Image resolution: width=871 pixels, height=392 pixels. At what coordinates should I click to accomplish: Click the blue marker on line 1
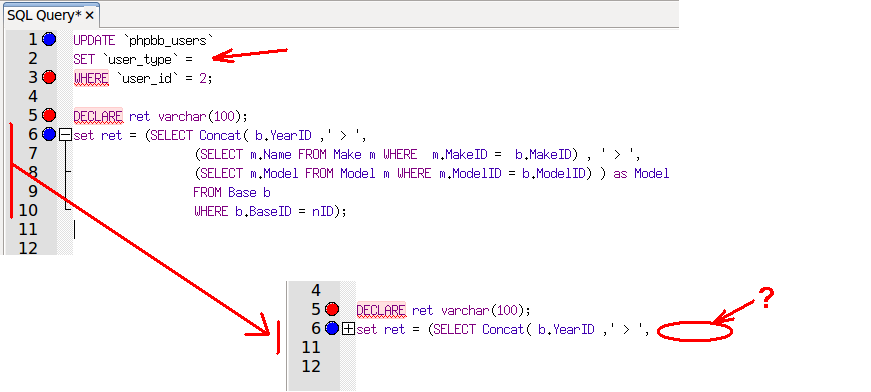[x=49, y=39]
